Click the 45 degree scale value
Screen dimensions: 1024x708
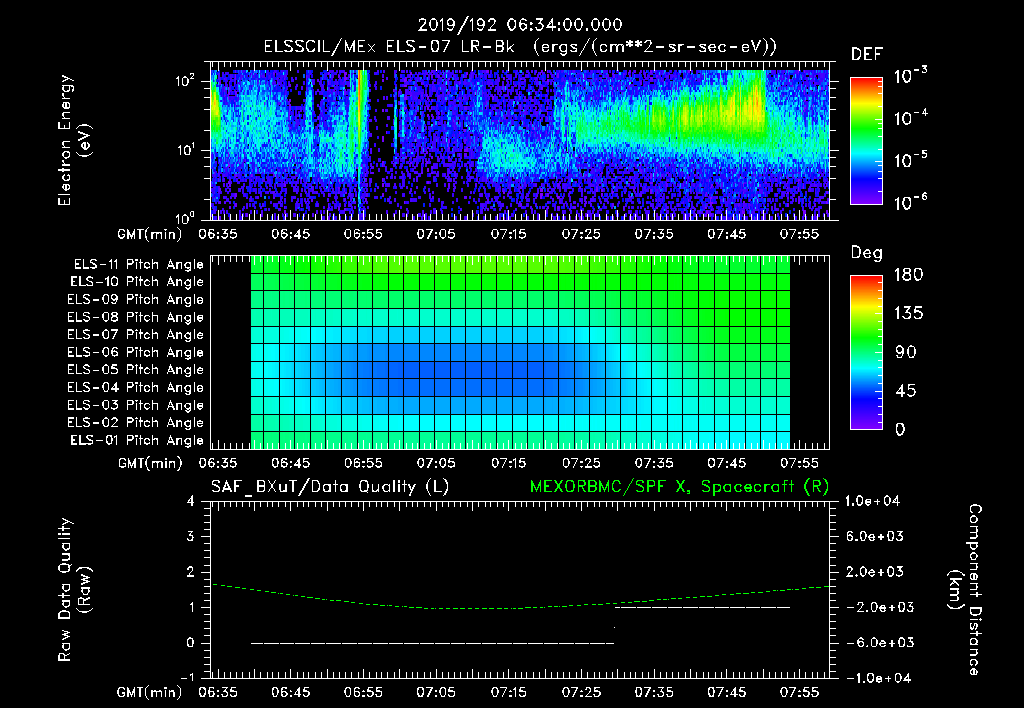pos(906,391)
